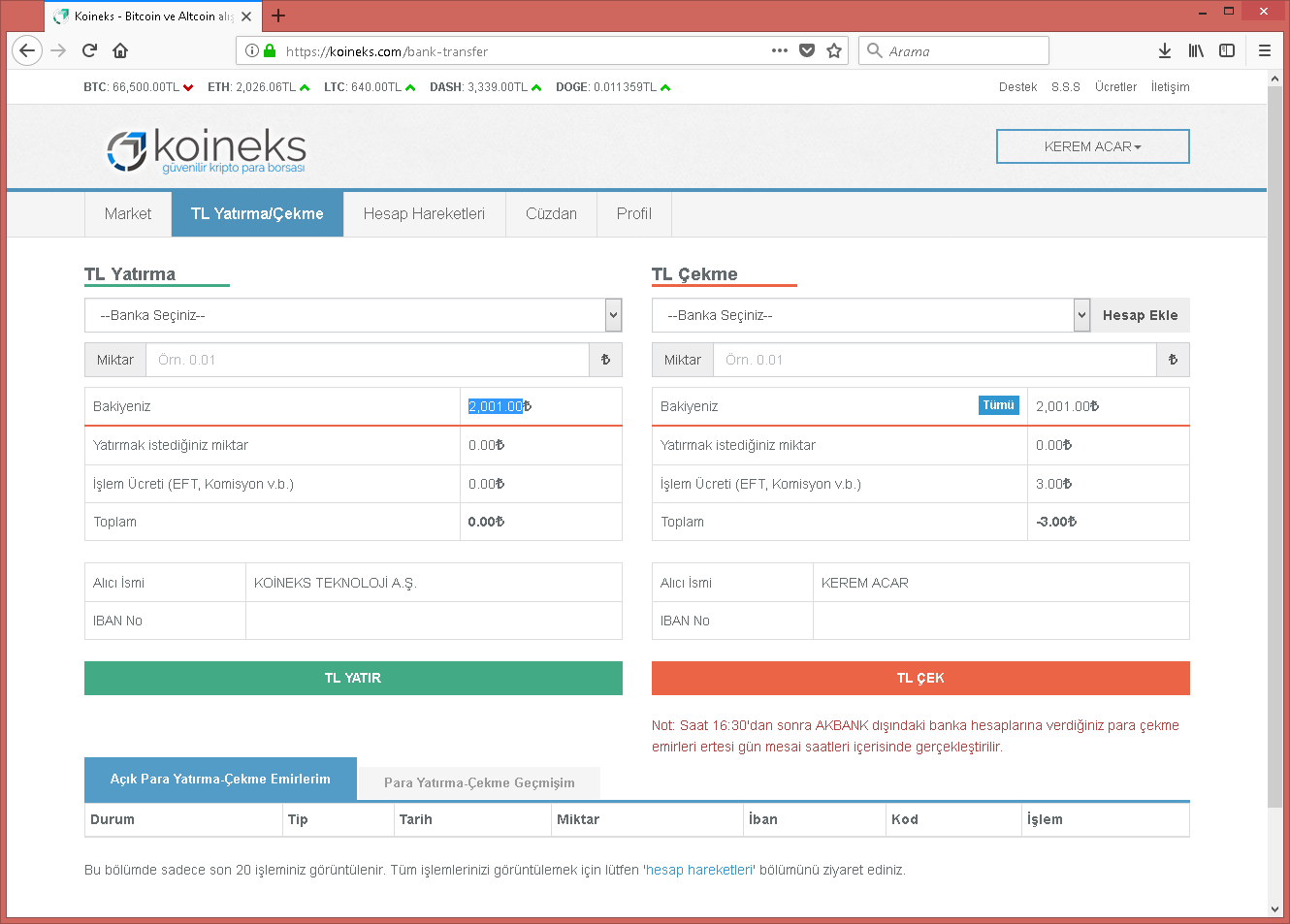1290x924 pixels.
Task: Focus the deposit Miktar input field
Action: point(368,360)
